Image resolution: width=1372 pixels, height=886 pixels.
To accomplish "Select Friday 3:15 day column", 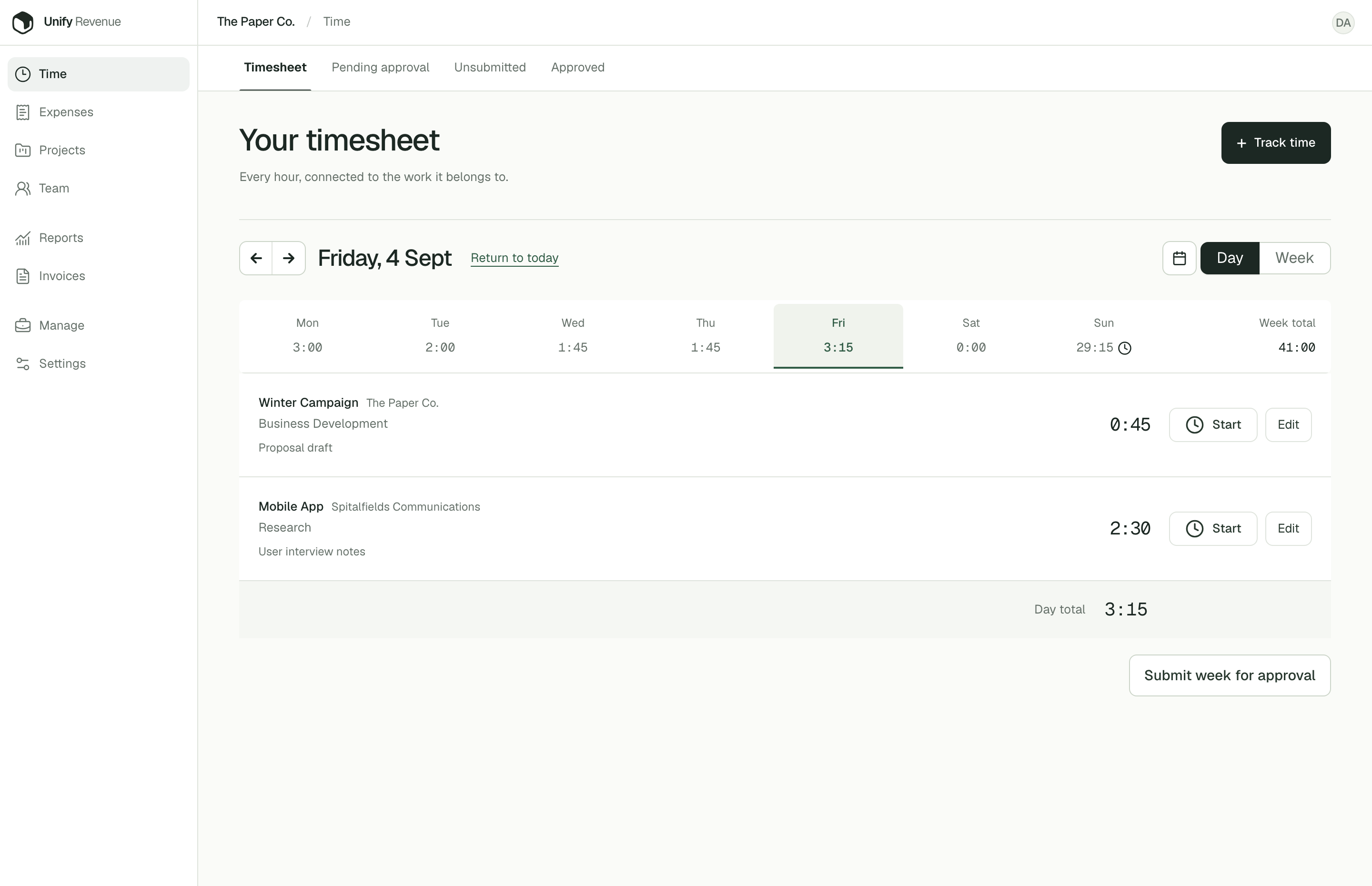I will 838,336.
